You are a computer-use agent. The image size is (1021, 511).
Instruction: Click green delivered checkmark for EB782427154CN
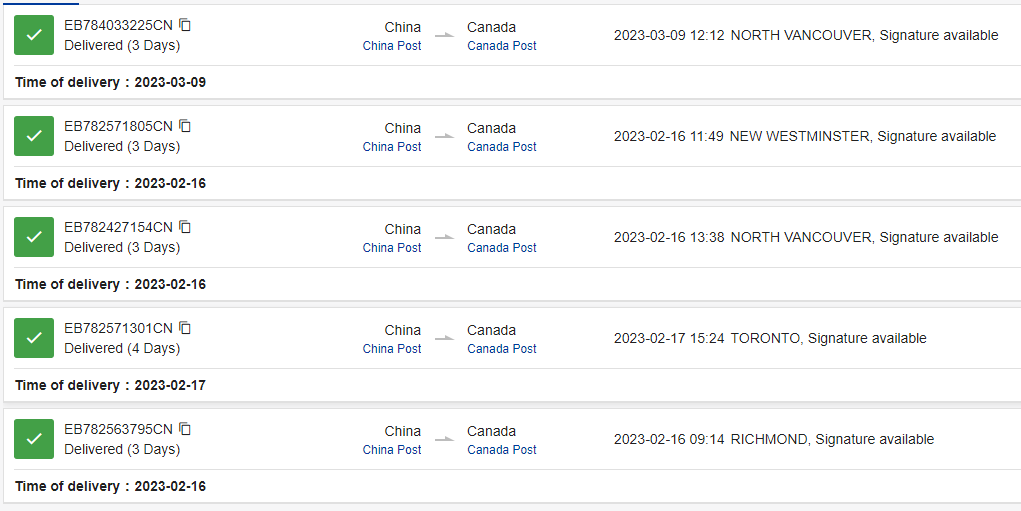pyautogui.click(x=34, y=237)
